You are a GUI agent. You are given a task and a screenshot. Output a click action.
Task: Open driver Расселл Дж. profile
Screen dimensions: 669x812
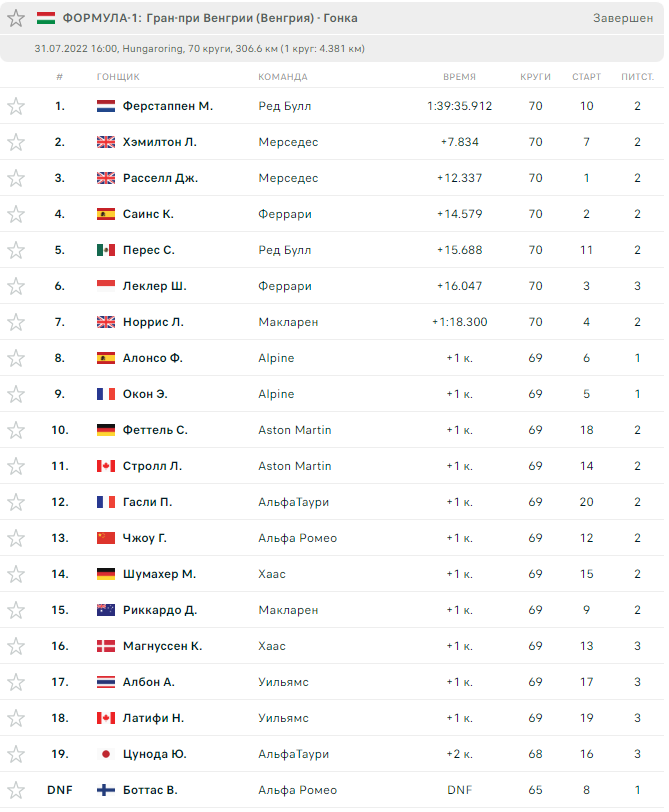click(160, 178)
